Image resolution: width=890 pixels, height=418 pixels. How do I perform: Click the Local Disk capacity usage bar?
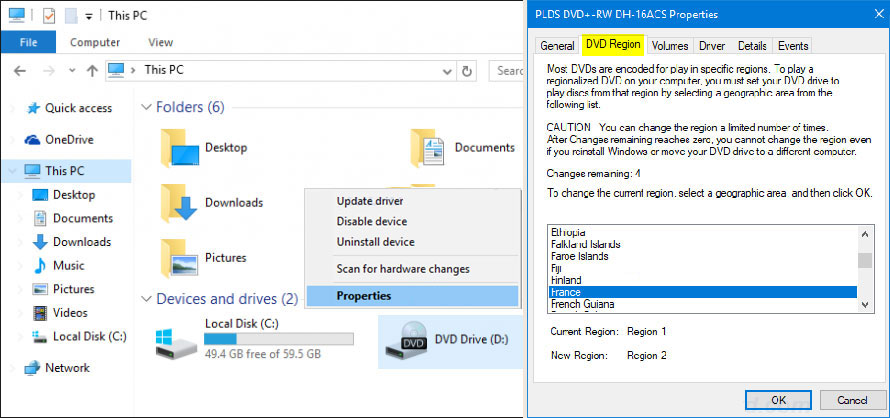coord(279,339)
